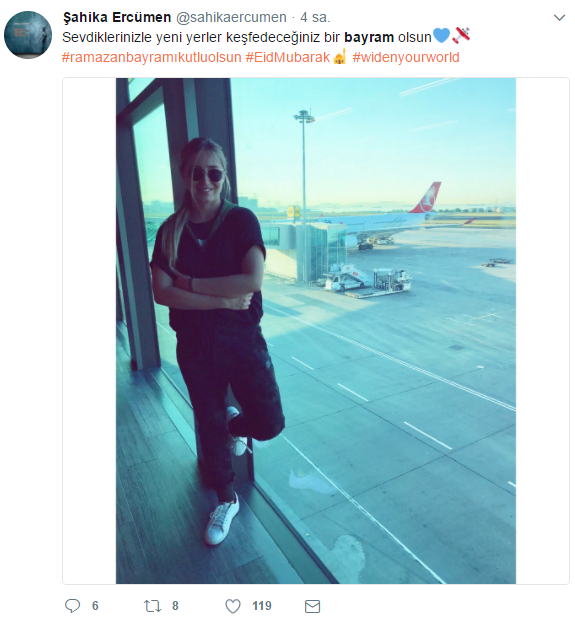Open tweet permalink via "4 sa." timestamp
Viewport: 575px width, 617px height.
point(315,17)
